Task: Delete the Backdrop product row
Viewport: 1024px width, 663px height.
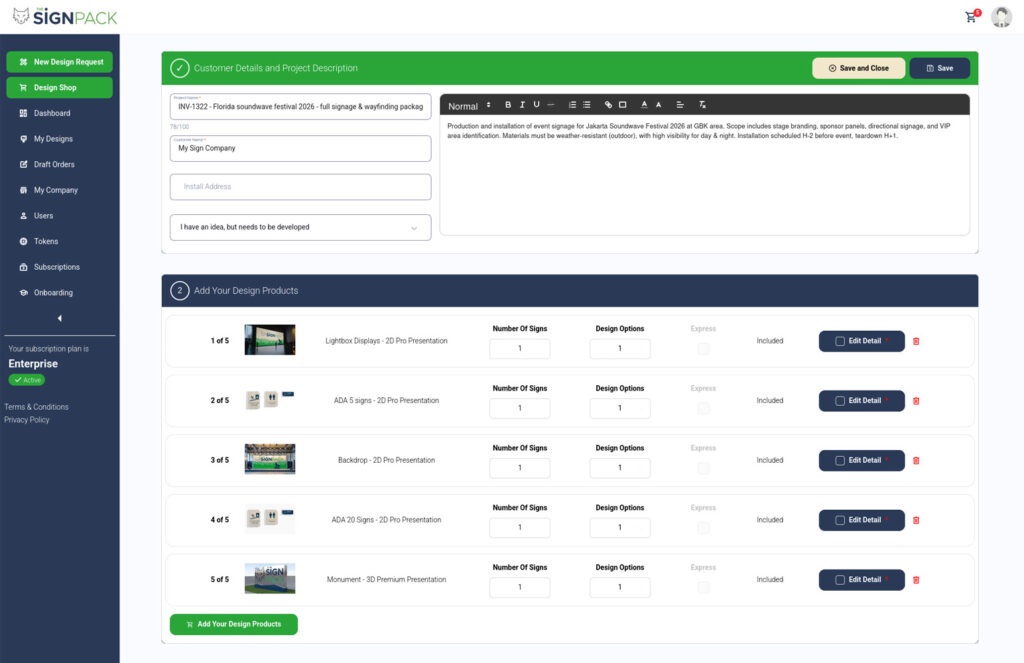Action: click(916, 461)
